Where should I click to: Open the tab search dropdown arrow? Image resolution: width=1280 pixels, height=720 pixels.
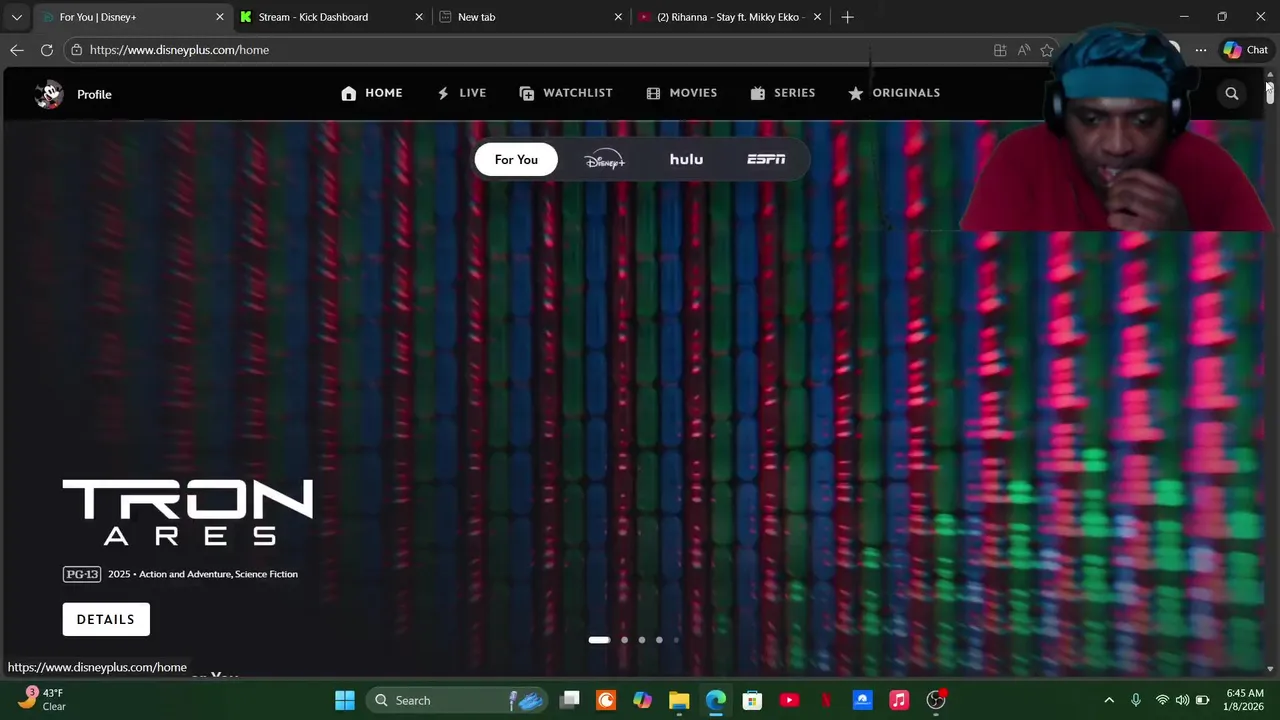(16, 17)
